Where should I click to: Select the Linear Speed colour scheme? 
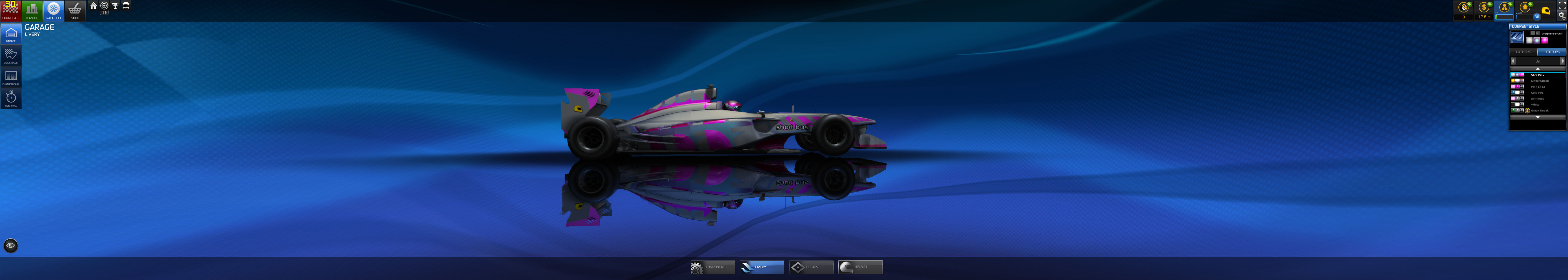pos(1538,80)
